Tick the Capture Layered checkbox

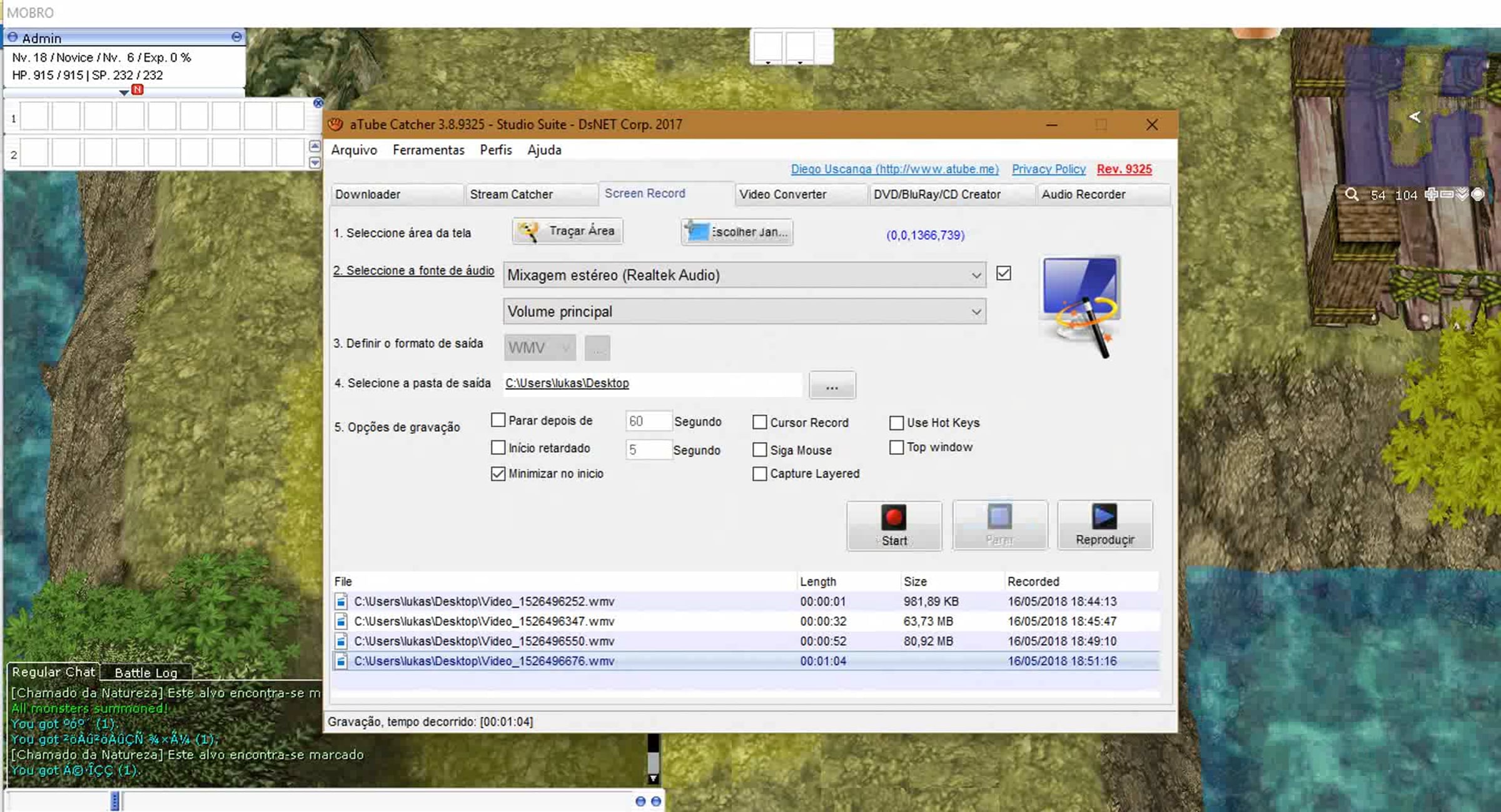[x=759, y=474]
